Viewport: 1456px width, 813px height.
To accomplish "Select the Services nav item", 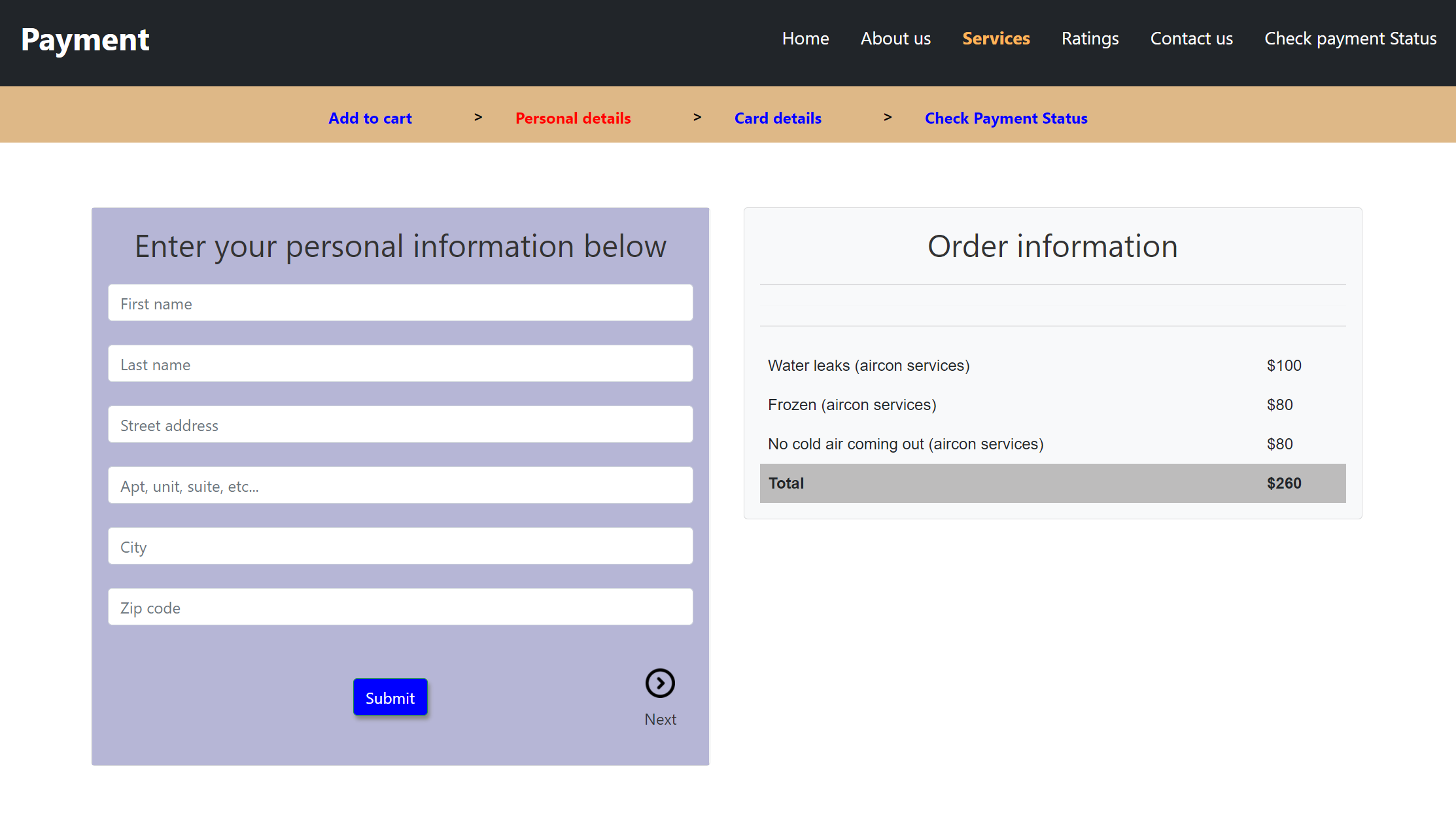I will point(996,39).
